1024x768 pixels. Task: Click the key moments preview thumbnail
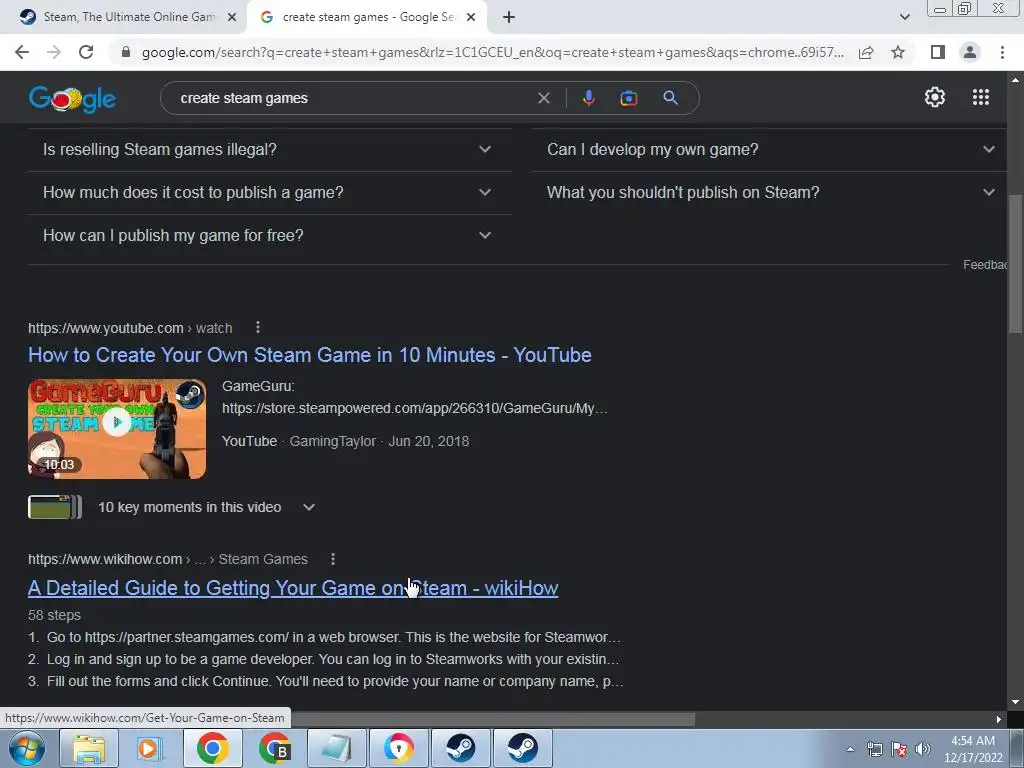click(55, 507)
